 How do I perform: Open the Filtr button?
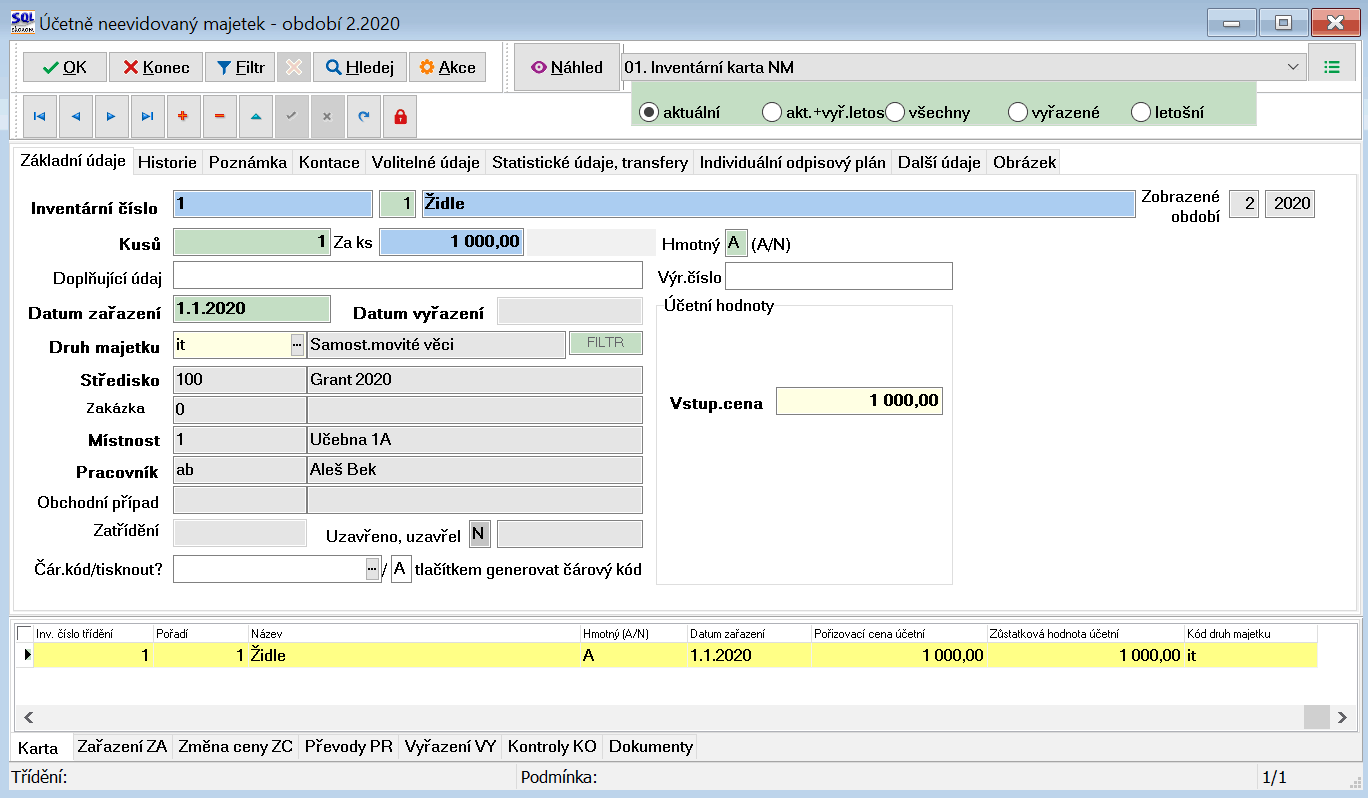click(240, 67)
